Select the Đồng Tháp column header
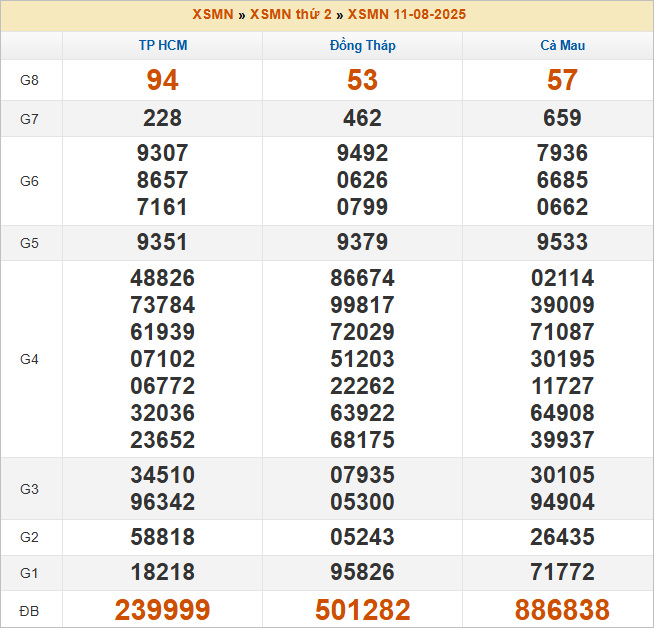 click(x=362, y=46)
